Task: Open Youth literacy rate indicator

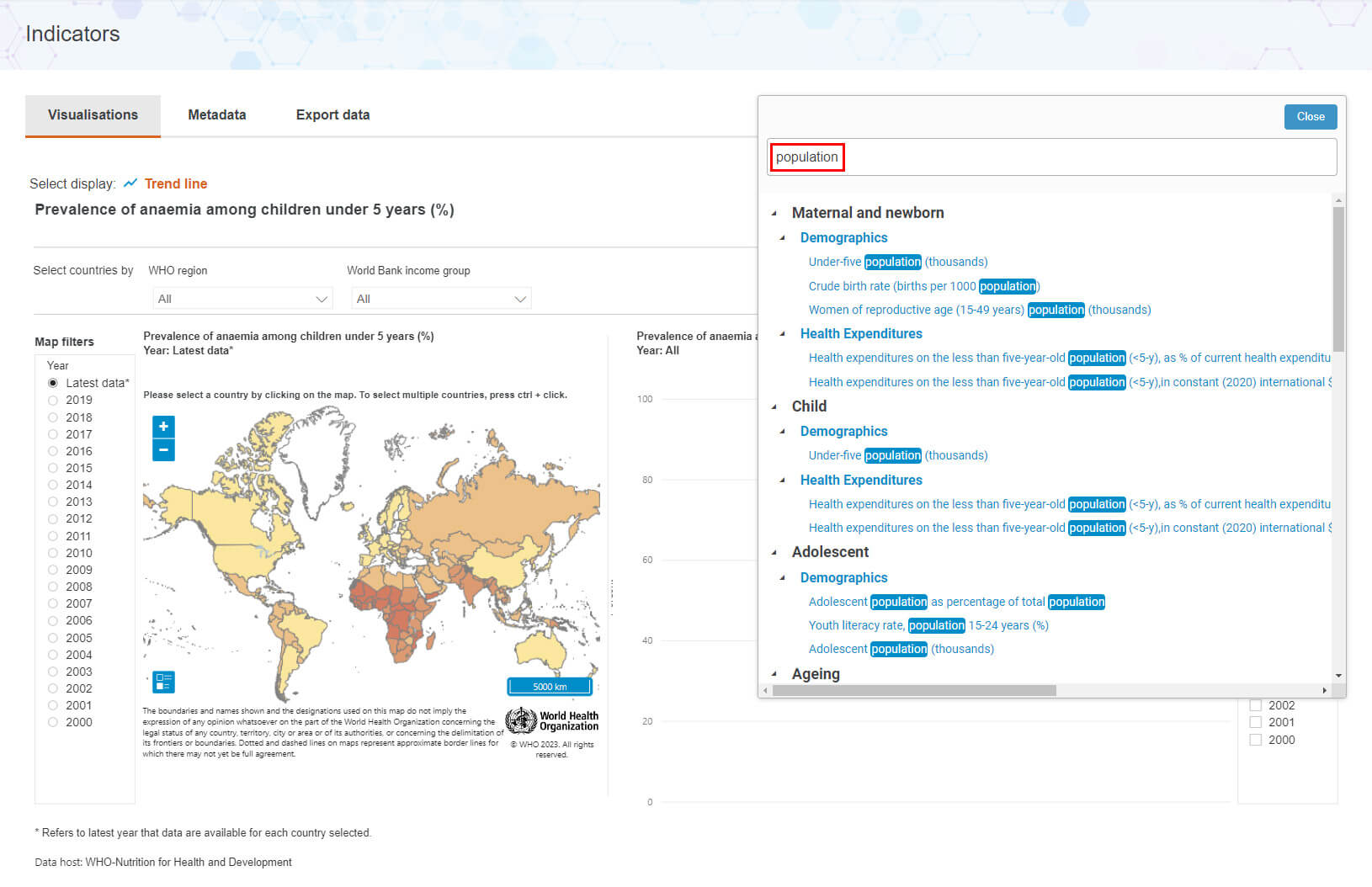Action: (x=928, y=625)
